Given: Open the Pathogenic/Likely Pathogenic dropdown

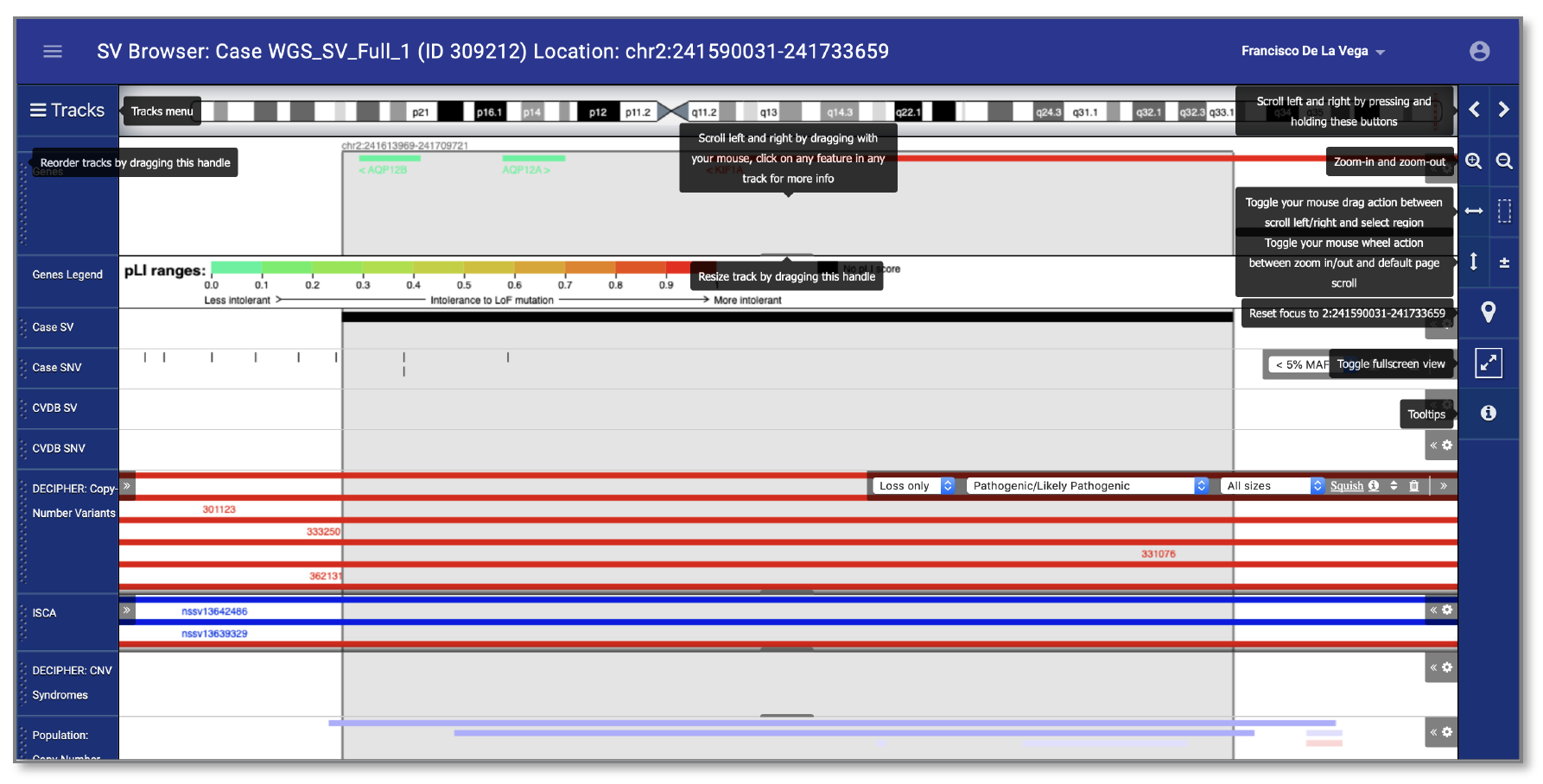Looking at the screenshot, I should pyautogui.click(x=1088, y=486).
